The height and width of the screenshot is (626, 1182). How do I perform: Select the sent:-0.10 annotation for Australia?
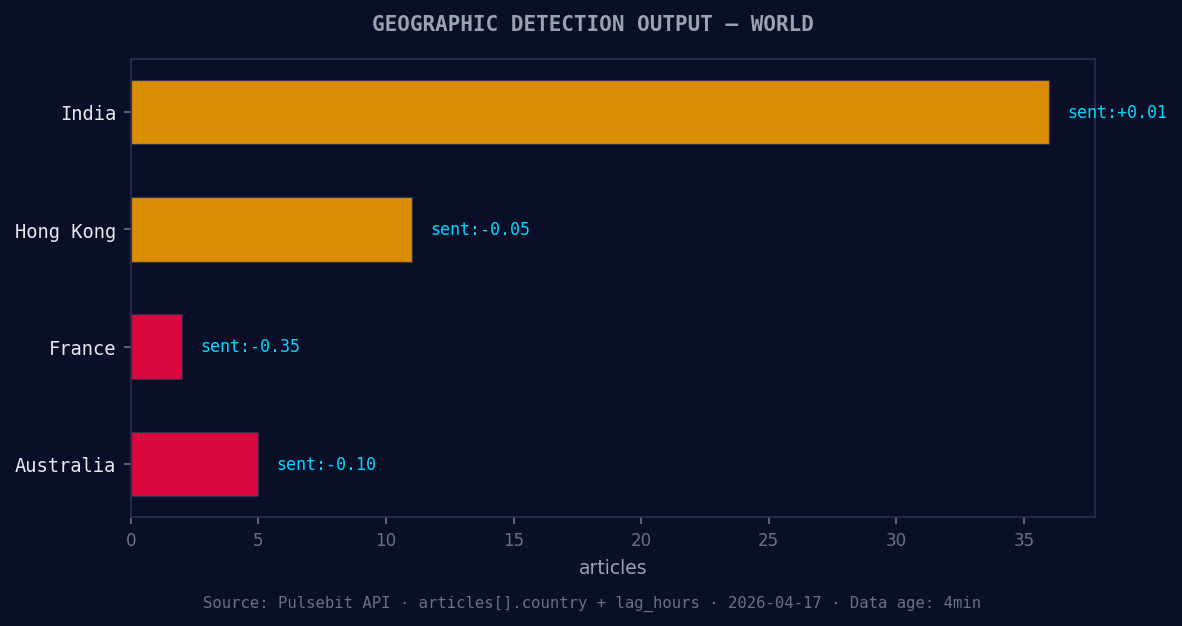325,463
